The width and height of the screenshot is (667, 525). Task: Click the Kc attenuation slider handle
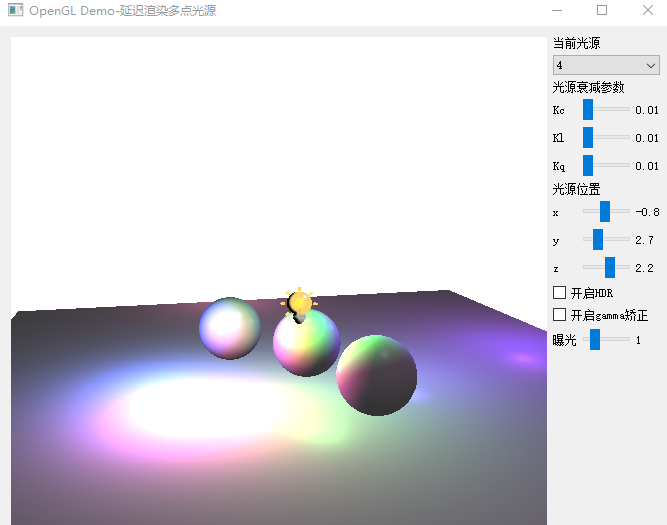(588, 109)
